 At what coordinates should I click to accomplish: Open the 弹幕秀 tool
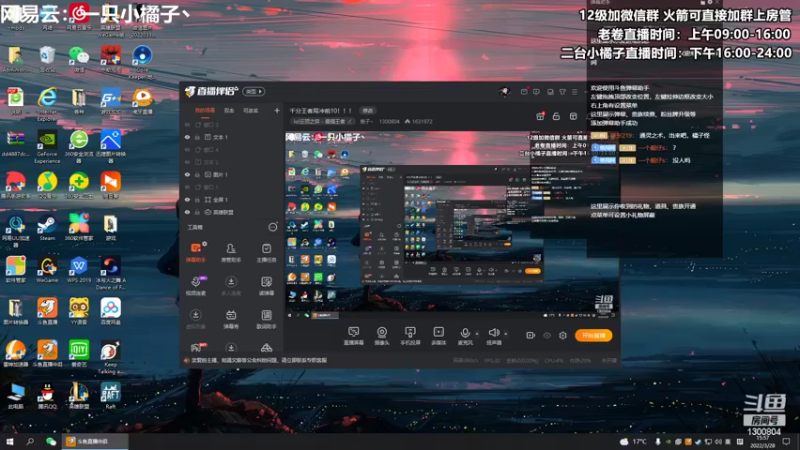231,319
